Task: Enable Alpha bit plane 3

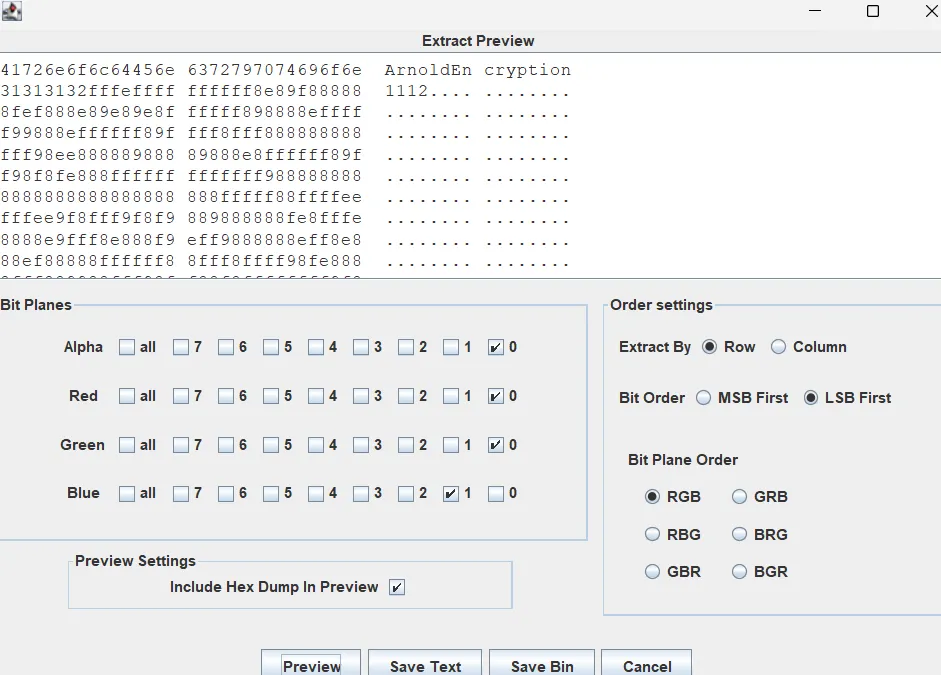Action: click(361, 347)
